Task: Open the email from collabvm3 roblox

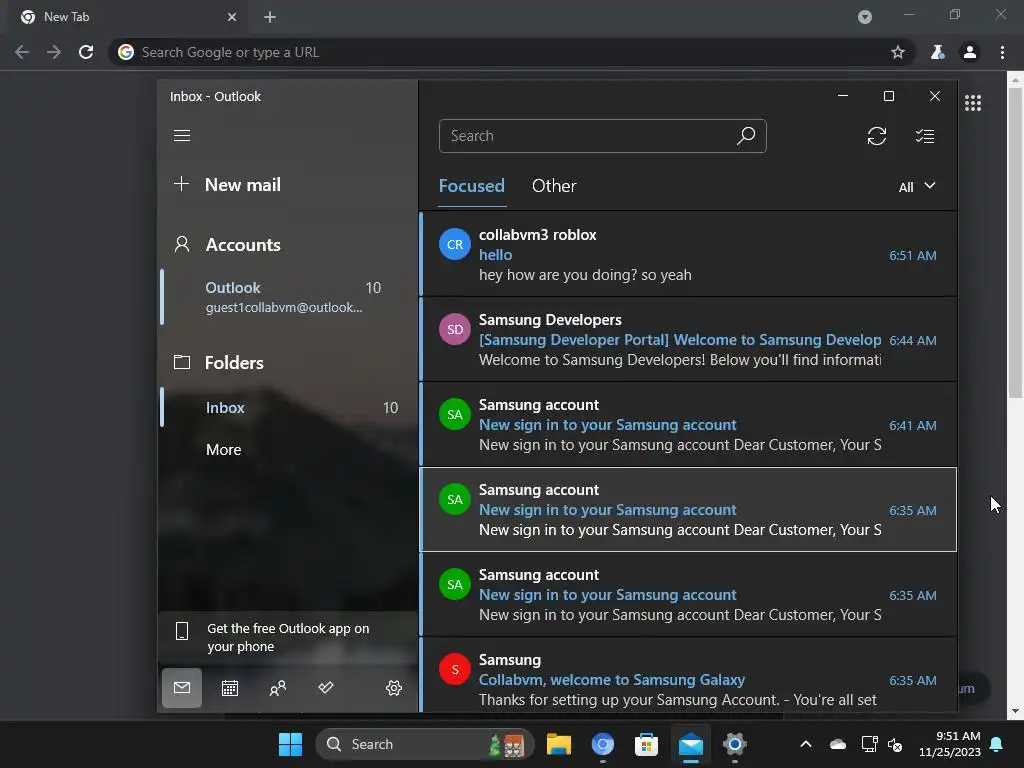Action: tap(688, 254)
